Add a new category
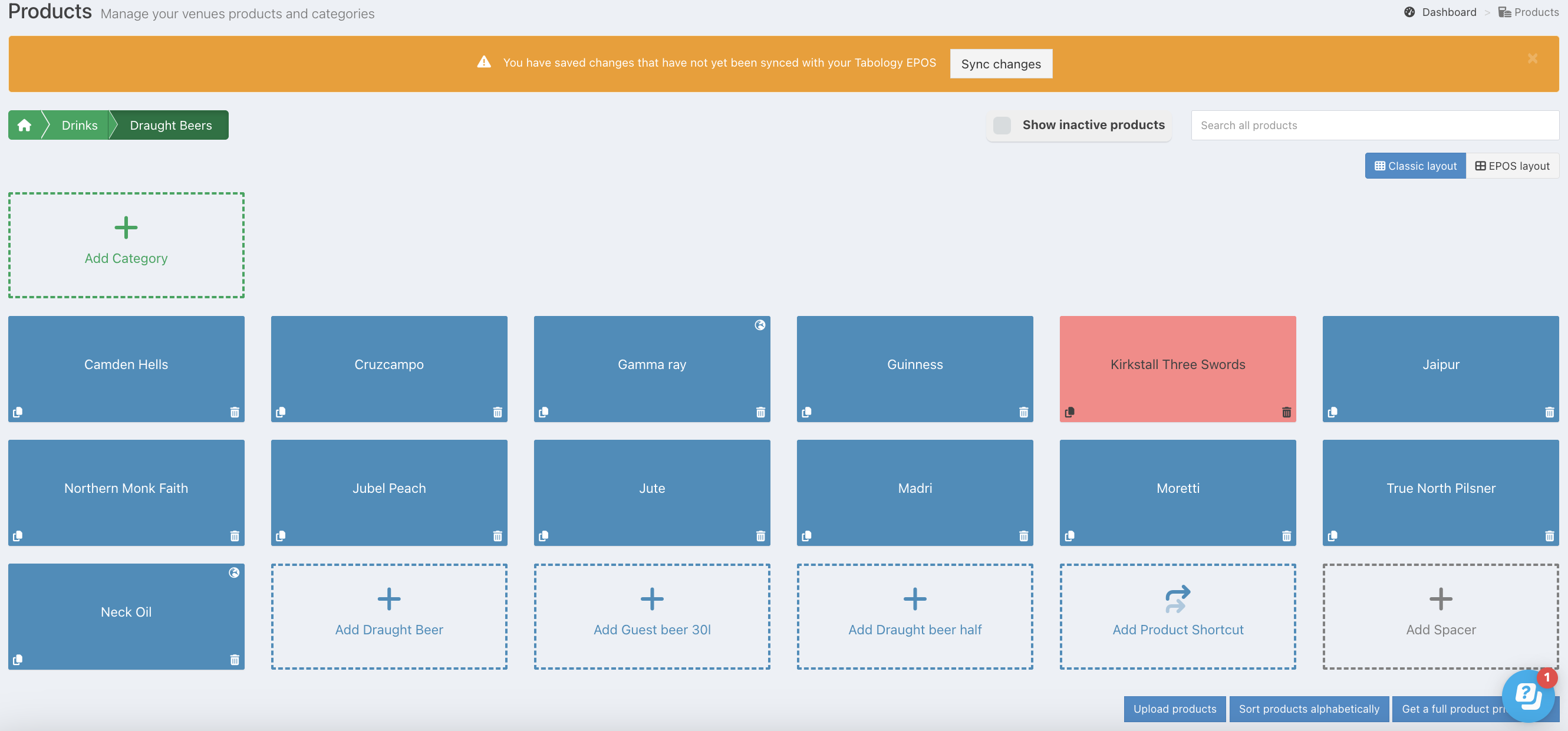 pos(126,245)
